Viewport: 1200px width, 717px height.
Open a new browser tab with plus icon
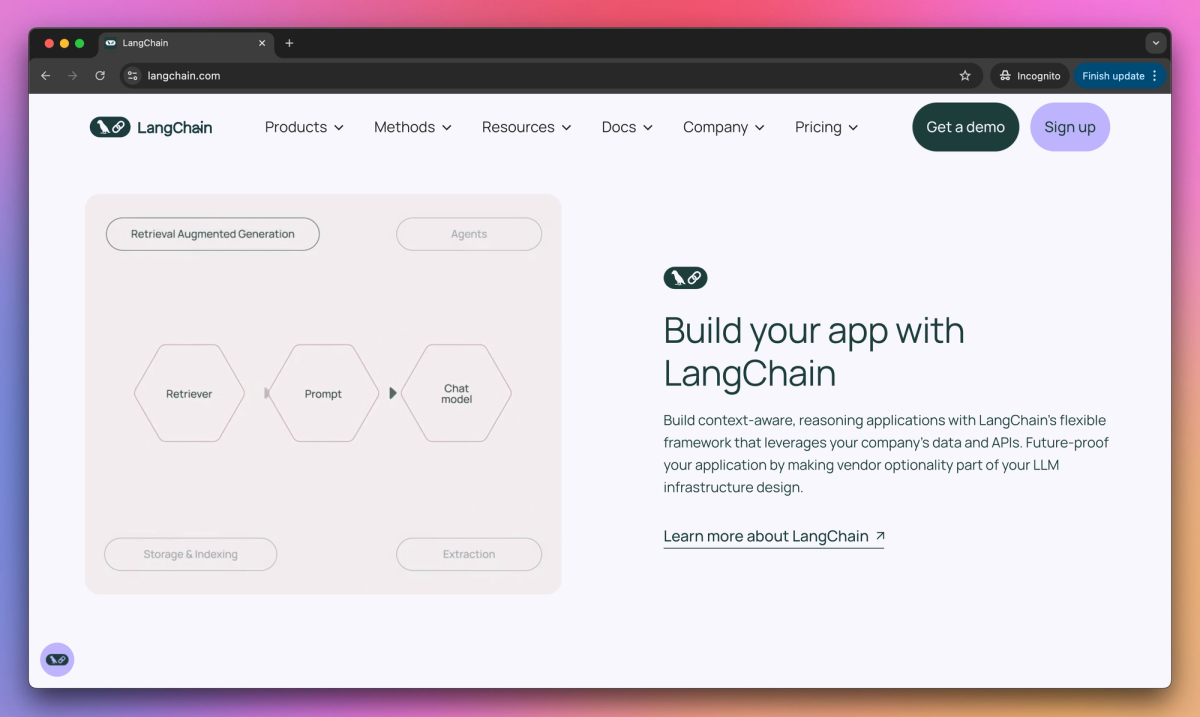289,43
